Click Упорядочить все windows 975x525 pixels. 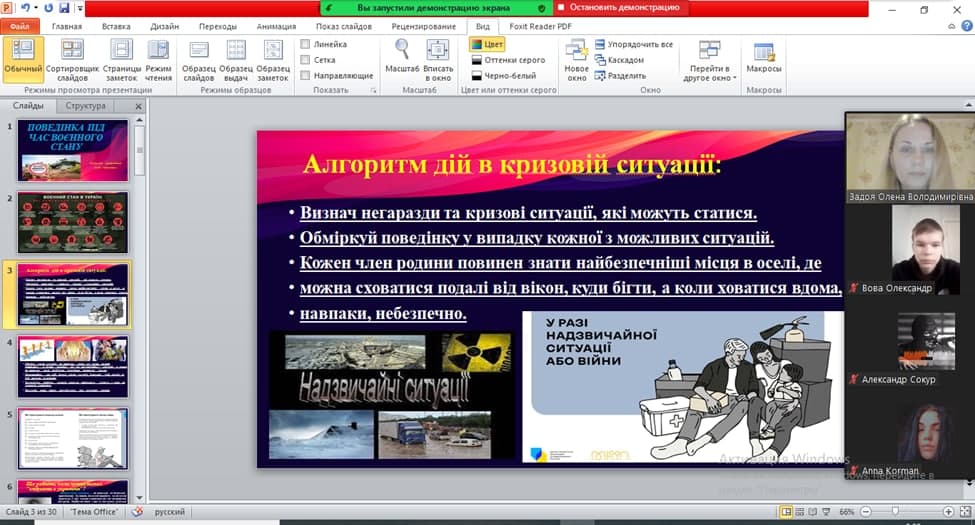point(634,44)
